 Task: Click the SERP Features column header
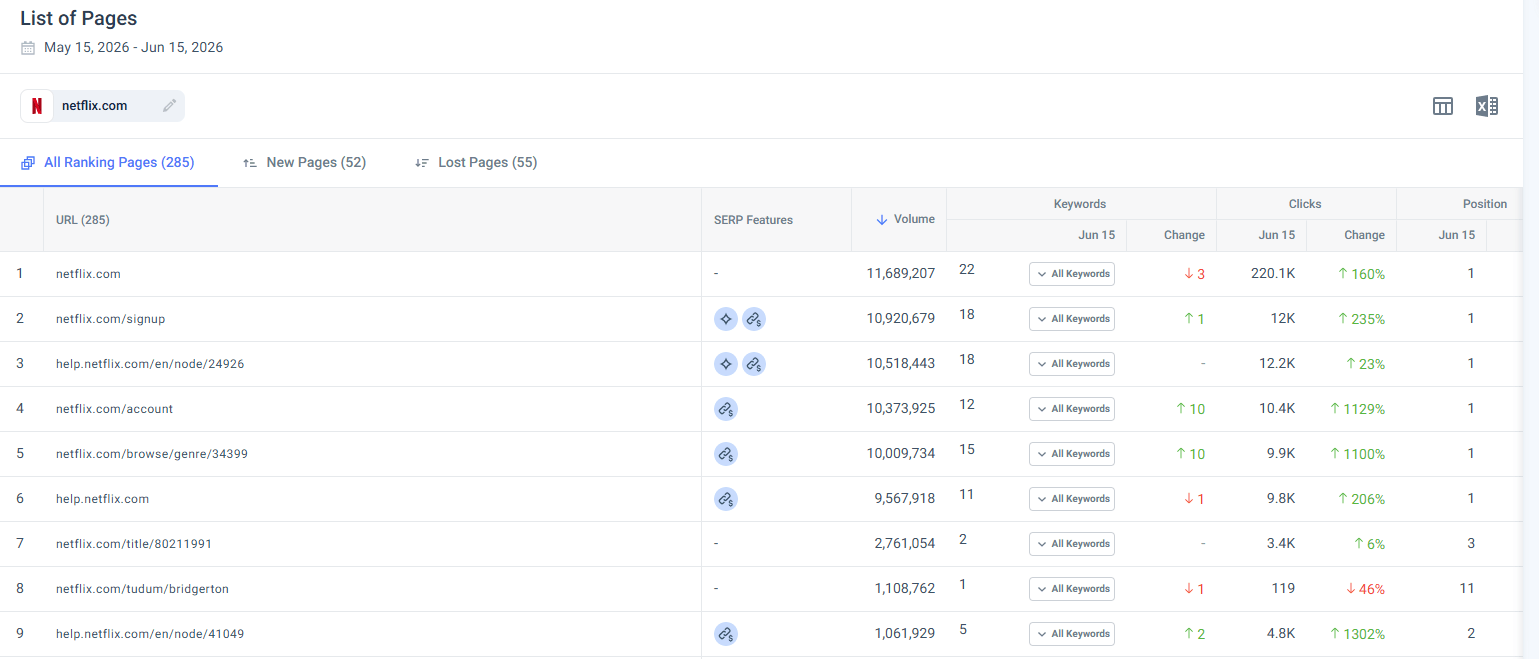753,220
